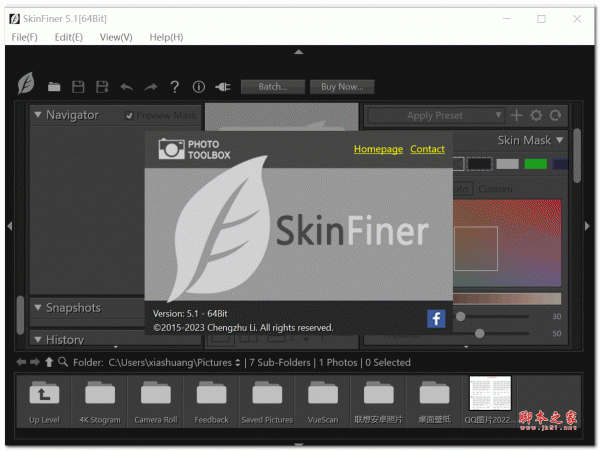Screen dimensions: 600x451
Task: Search the folder with the magnifier icon
Action: tap(63, 362)
